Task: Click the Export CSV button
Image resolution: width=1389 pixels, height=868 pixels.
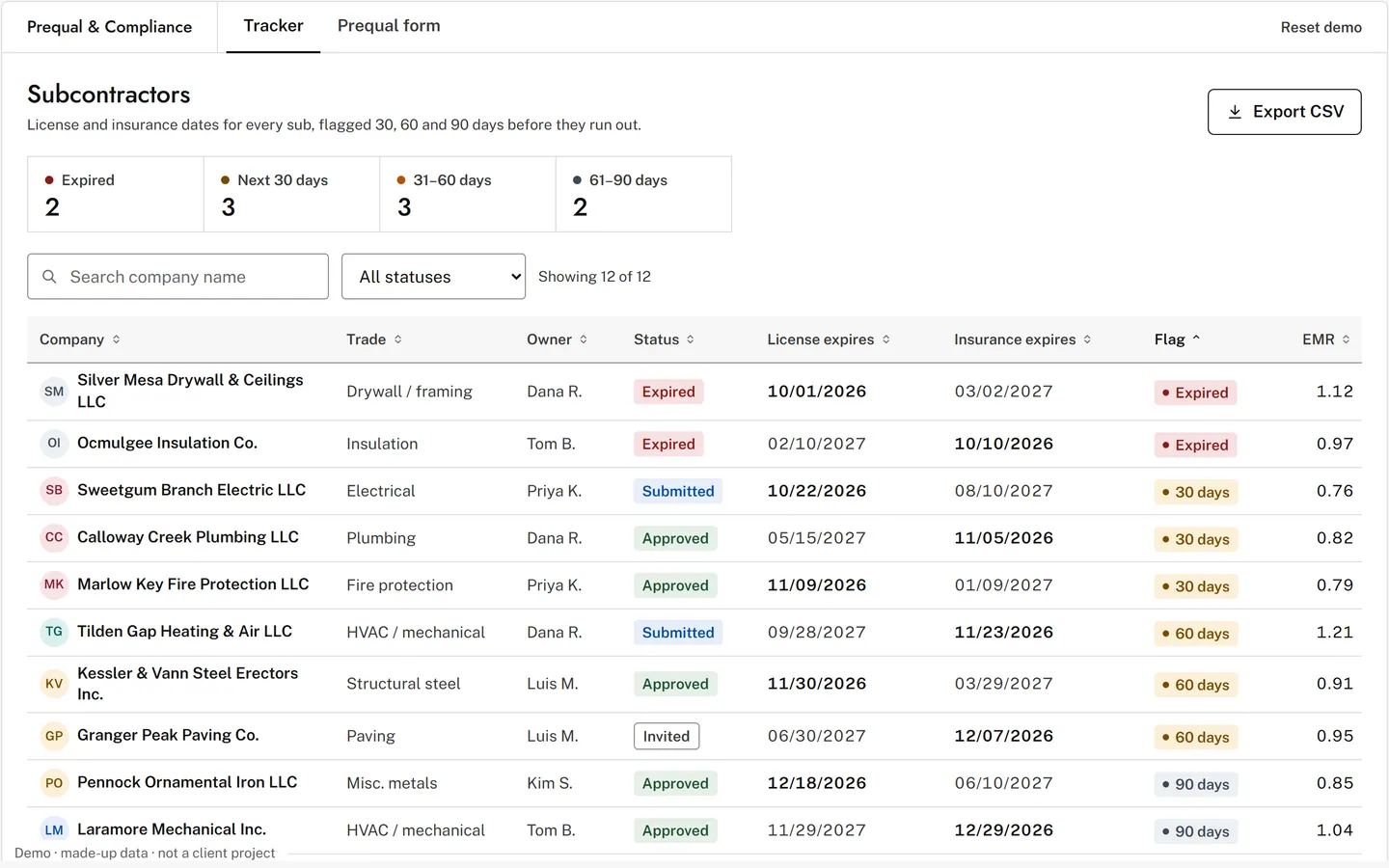Action: click(1284, 112)
